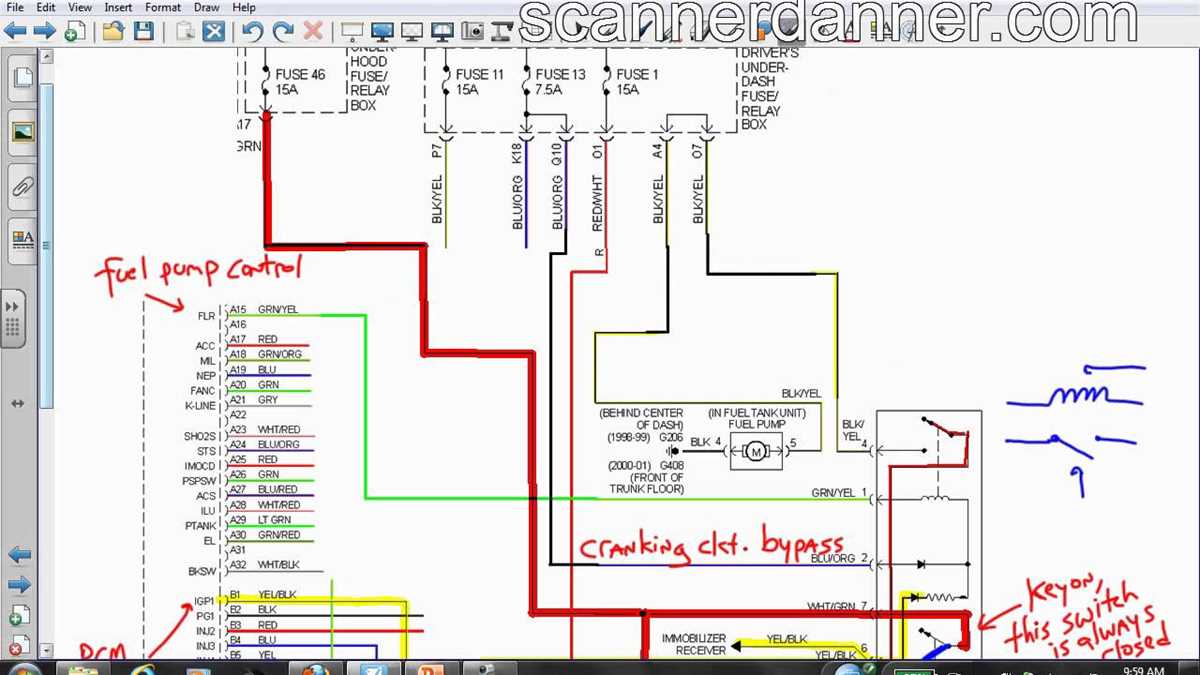Image resolution: width=1200 pixels, height=675 pixels.
Task: Add a blank page from top toolbar
Action: pos(74,32)
